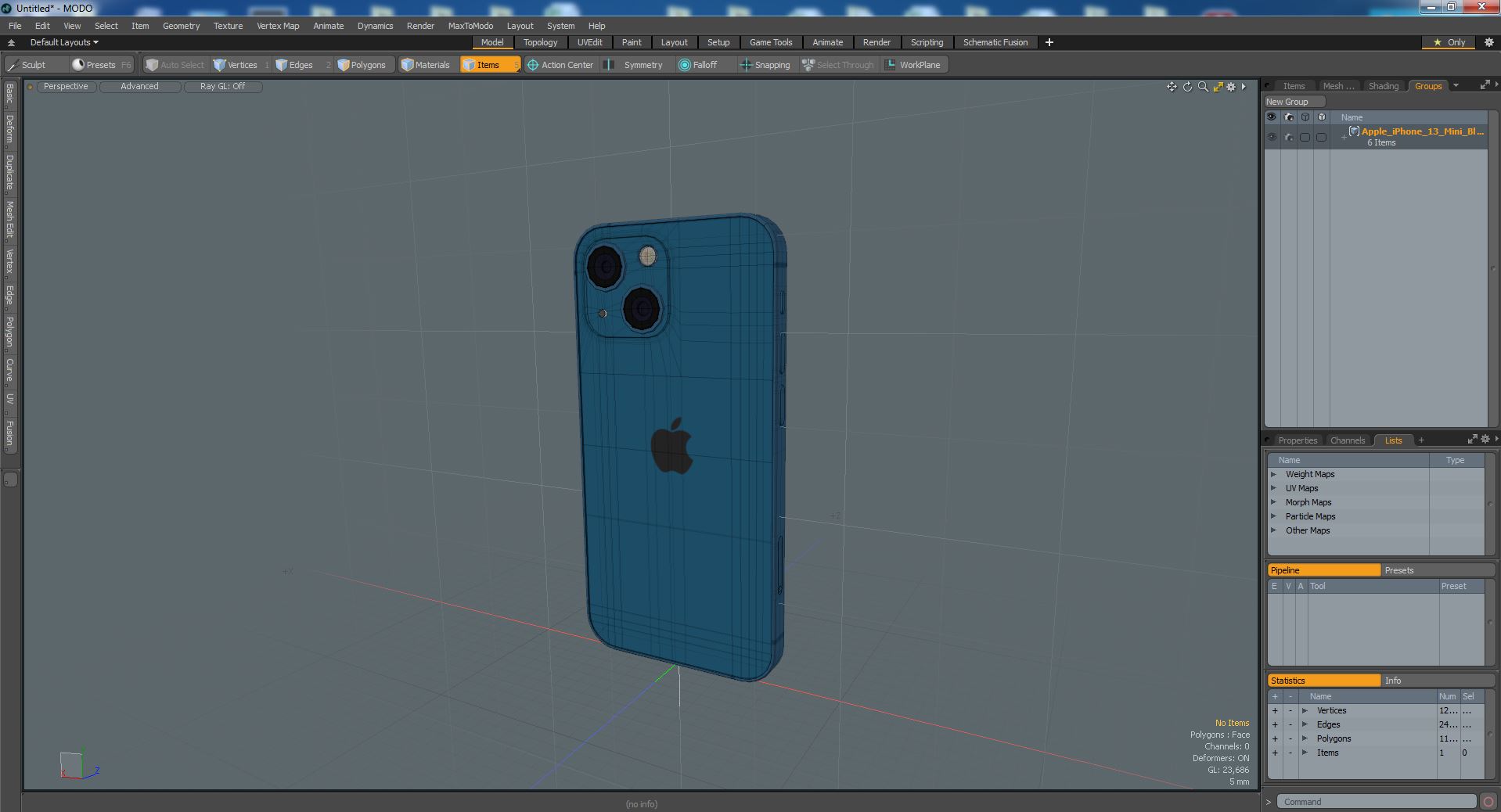
Task: Click into the Command input field
Action: [1377, 802]
